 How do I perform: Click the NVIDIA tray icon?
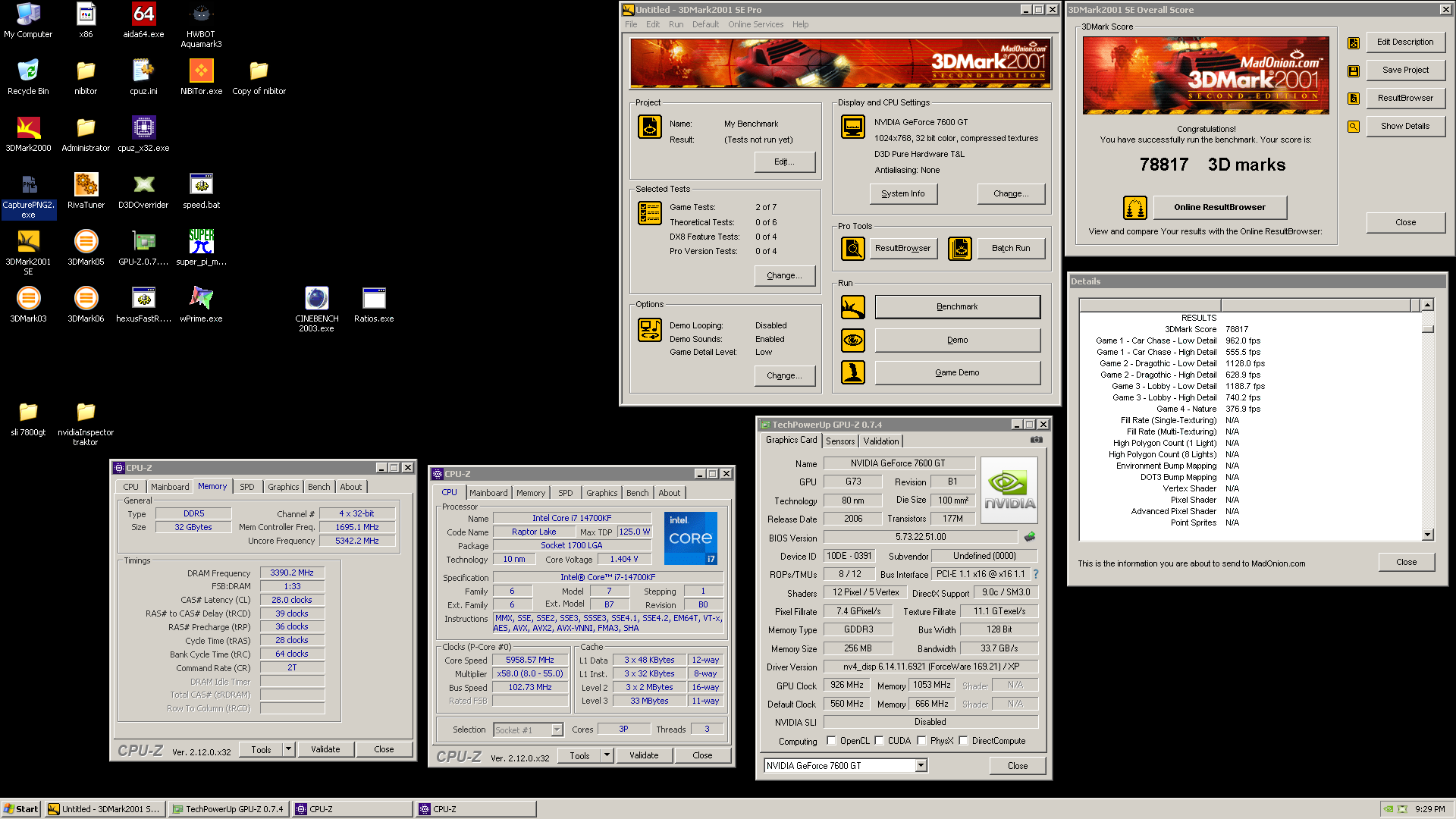(x=1388, y=809)
